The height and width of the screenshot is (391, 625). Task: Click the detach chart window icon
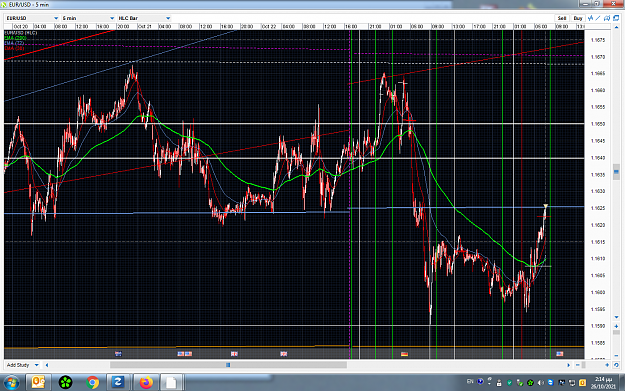[x=616, y=18]
